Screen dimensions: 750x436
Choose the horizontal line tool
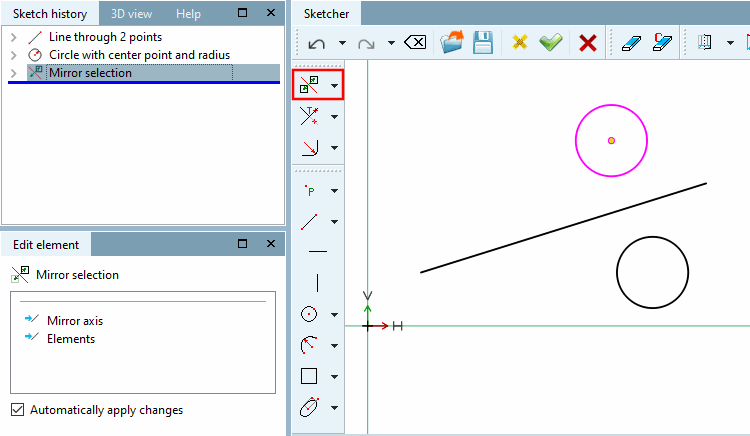pos(318,251)
